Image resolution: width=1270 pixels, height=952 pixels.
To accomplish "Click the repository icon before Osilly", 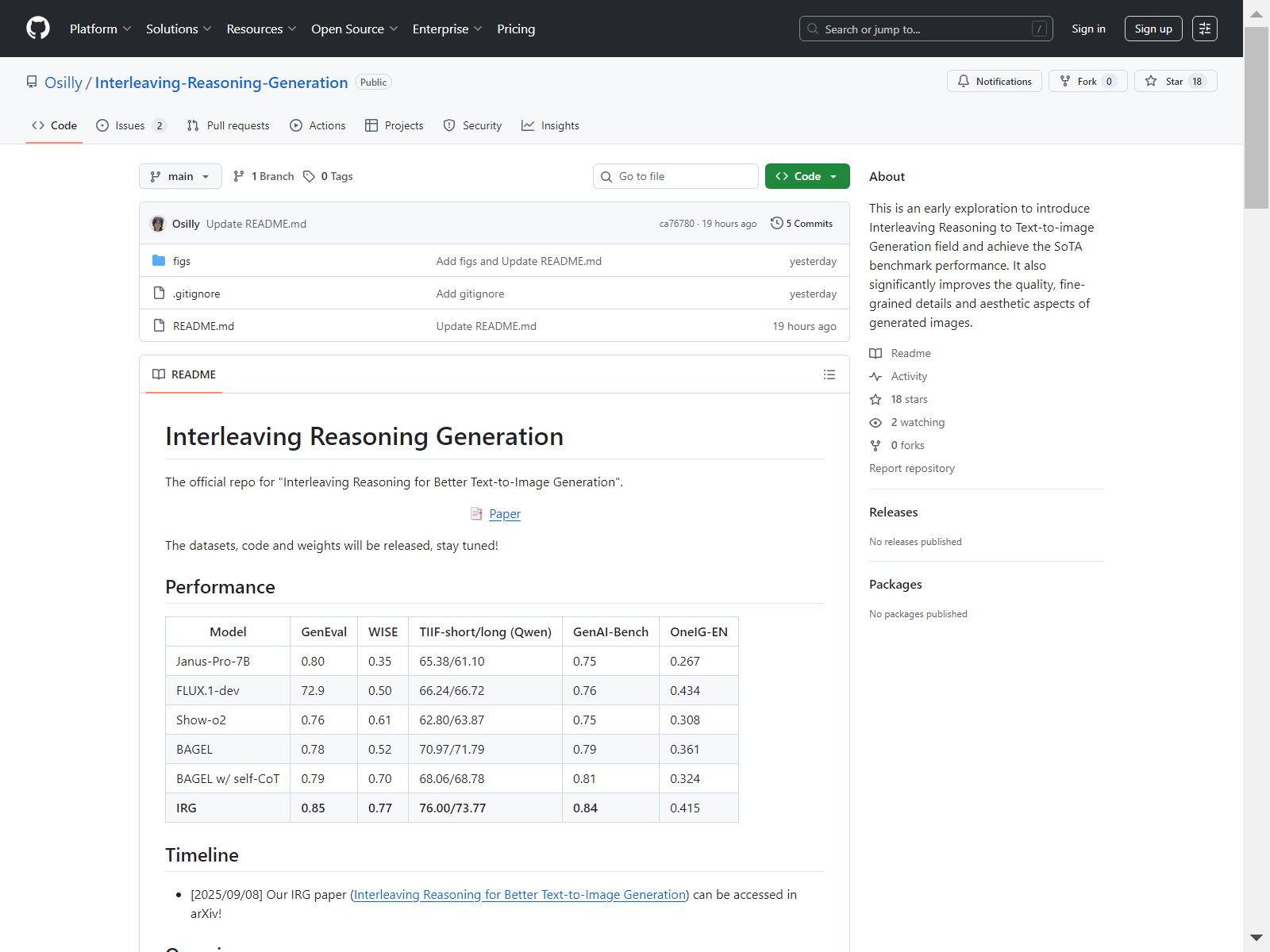I will click(32, 83).
